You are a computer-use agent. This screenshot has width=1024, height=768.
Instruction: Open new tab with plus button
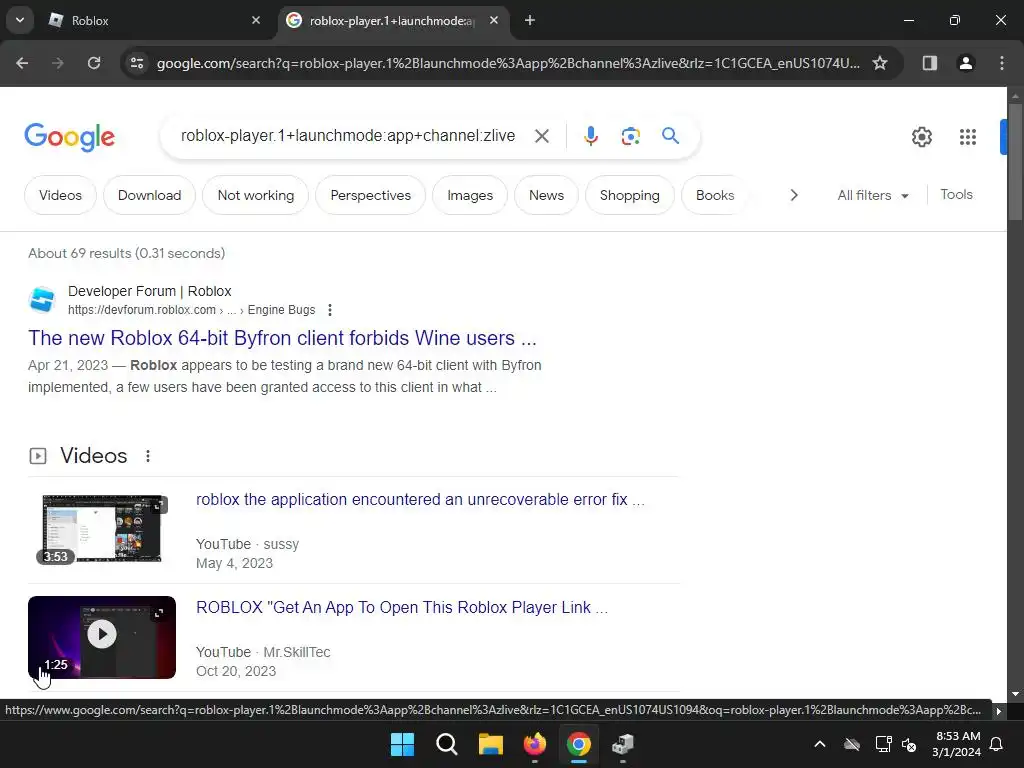[530, 20]
